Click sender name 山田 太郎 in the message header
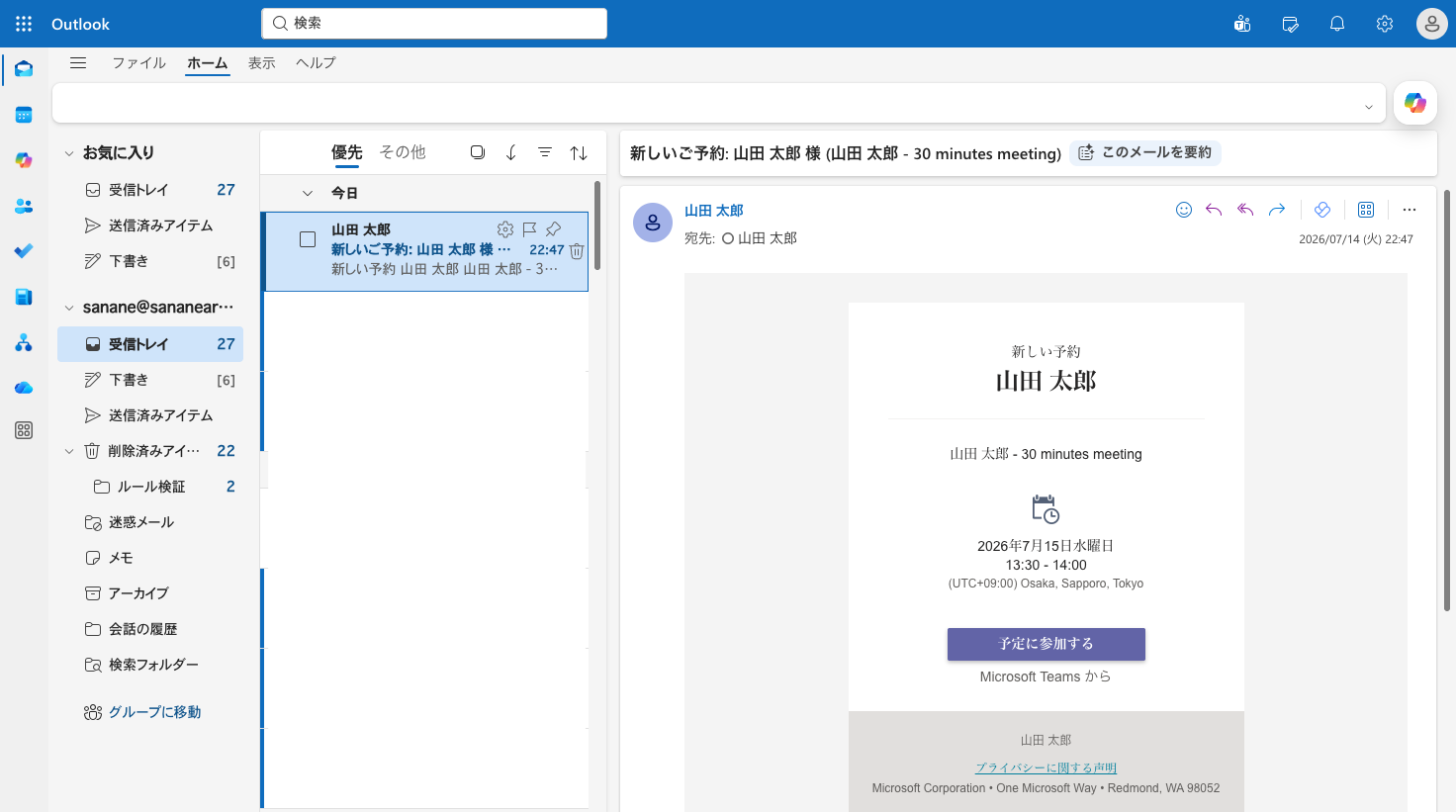This screenshot has height=812, width=1456. click(x=713, y=211)
